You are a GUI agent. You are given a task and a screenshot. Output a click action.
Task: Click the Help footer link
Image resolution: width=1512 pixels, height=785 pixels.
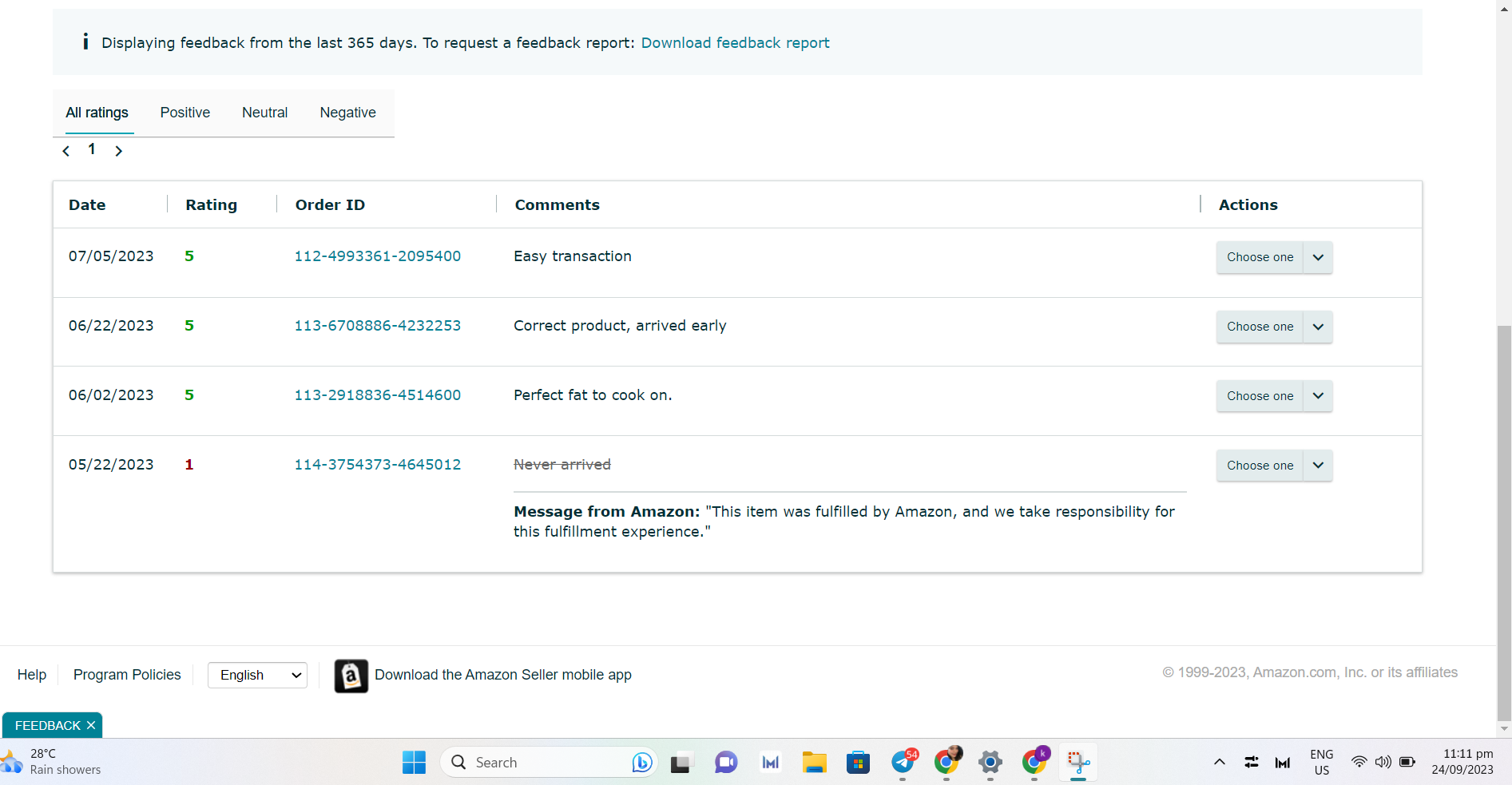[32, 675]
